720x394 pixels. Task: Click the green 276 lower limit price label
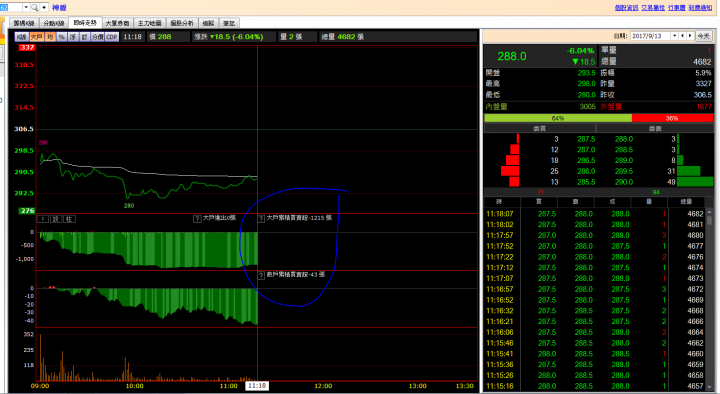27,211
